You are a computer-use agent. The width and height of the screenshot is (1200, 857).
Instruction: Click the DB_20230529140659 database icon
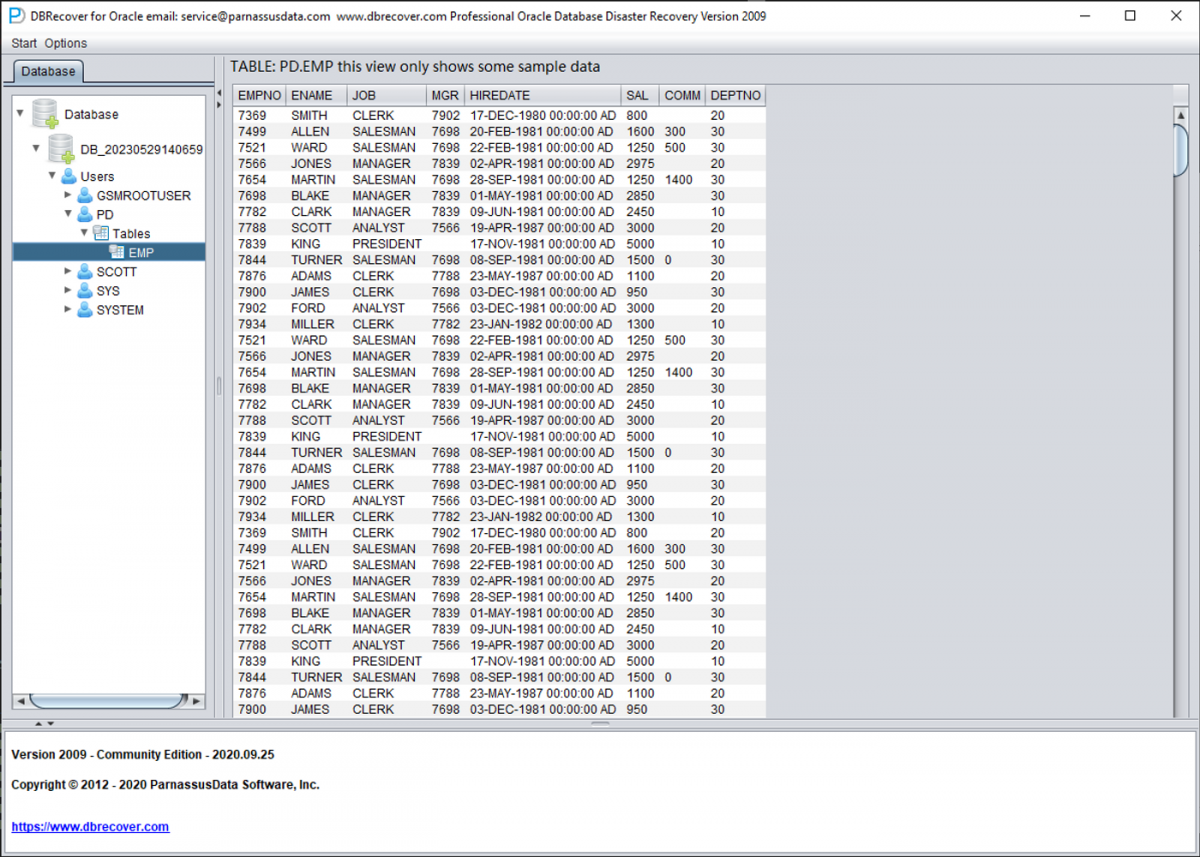tap(60, 147)
